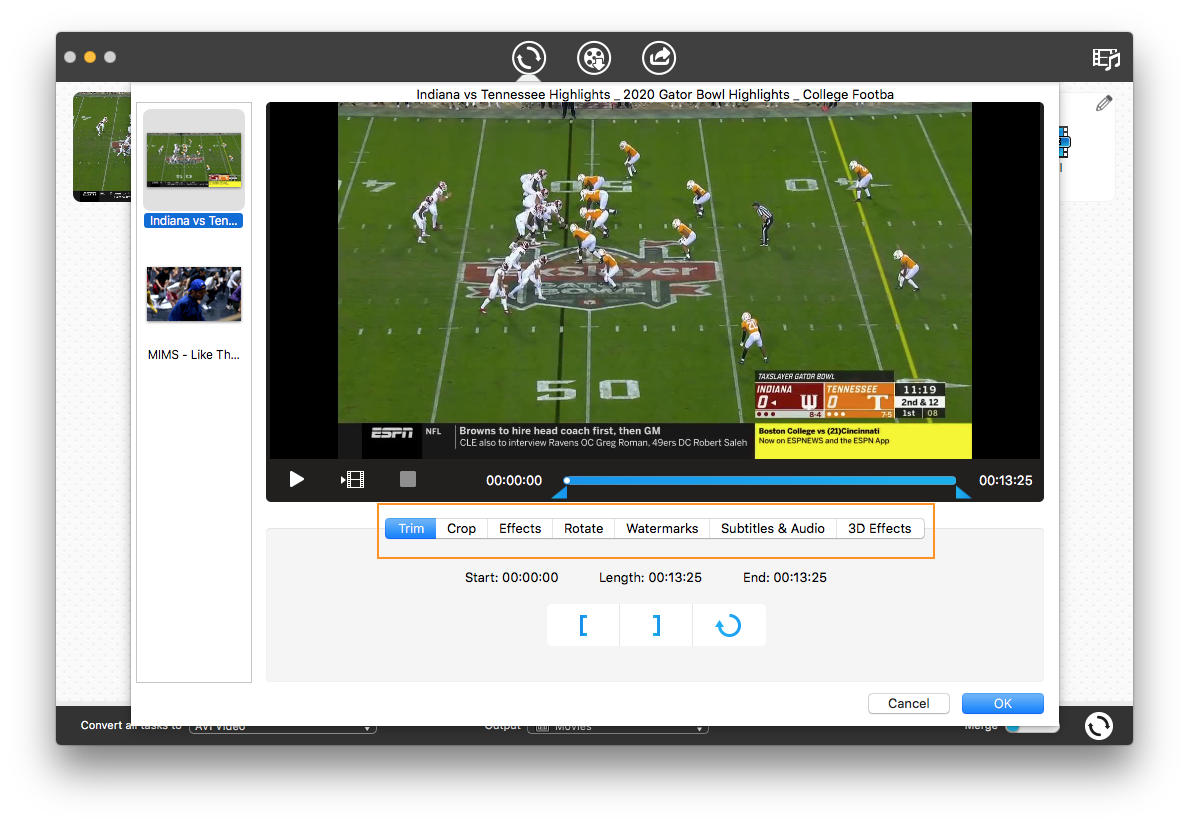Open the media library icon at top right

pyautogui.click(x=1106, y=58)
